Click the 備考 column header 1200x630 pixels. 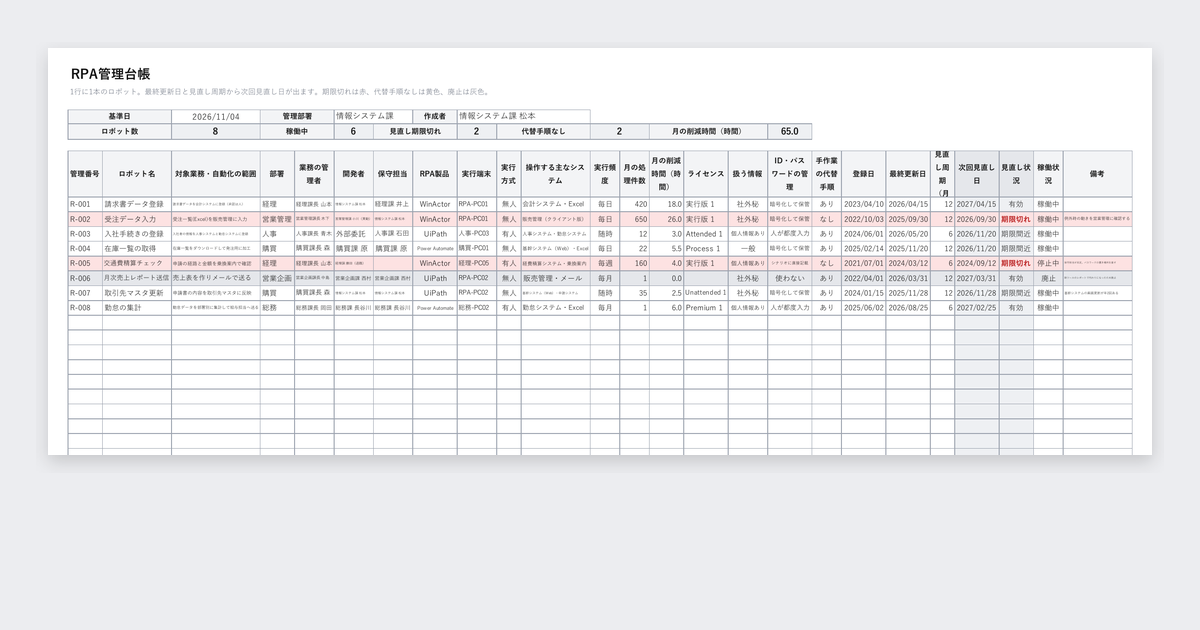tap(1097, 174)
